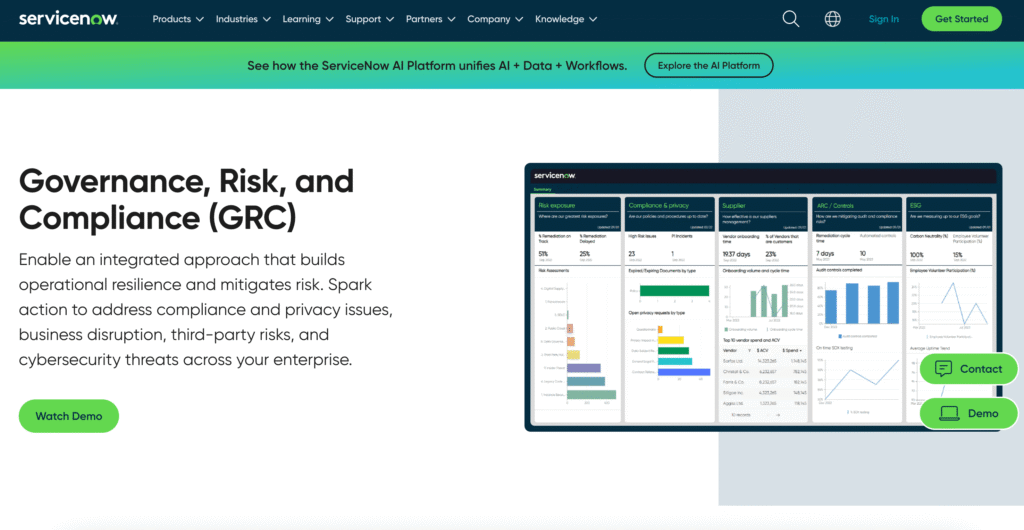The height and width of the screenshot is (530, 1024).
Task: Click 'Onboarding volume and cycle time' title
Action: coord(756,270)
